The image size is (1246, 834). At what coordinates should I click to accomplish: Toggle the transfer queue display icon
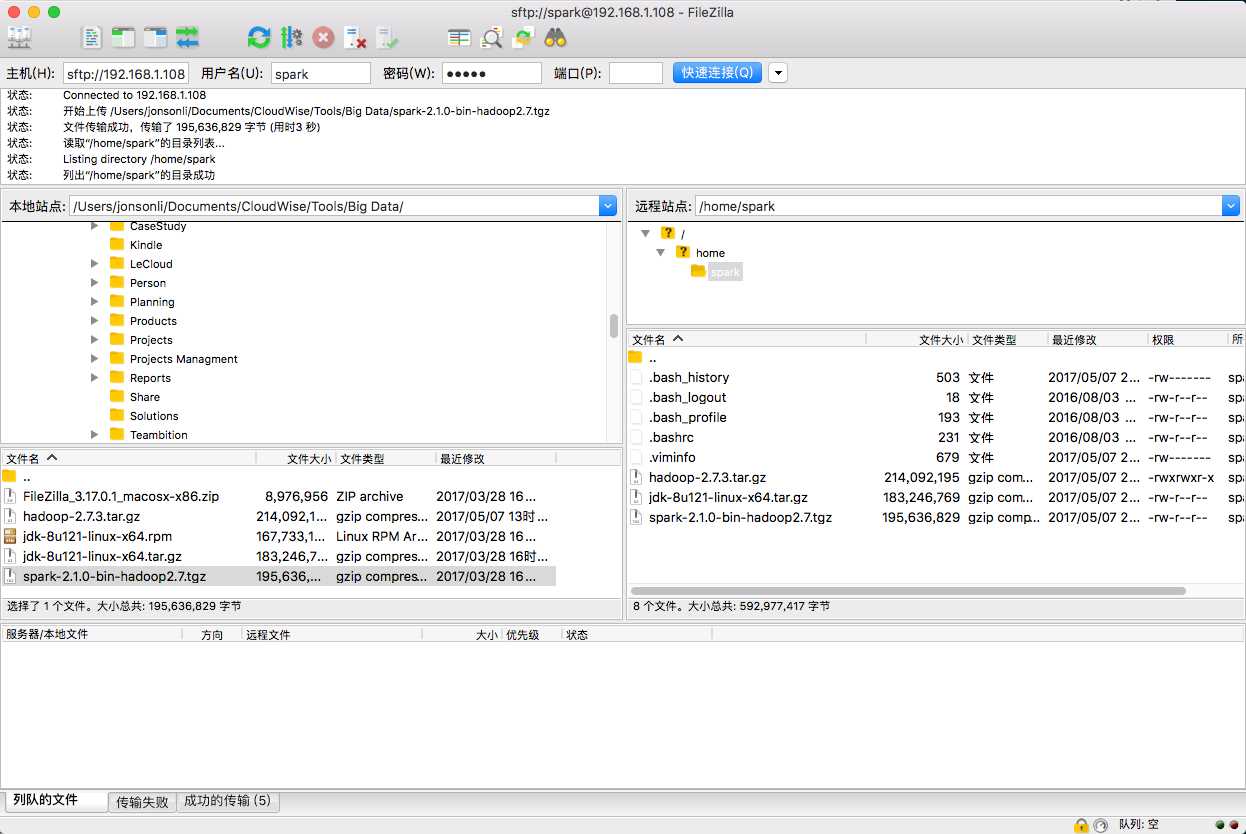pos(187,38)
